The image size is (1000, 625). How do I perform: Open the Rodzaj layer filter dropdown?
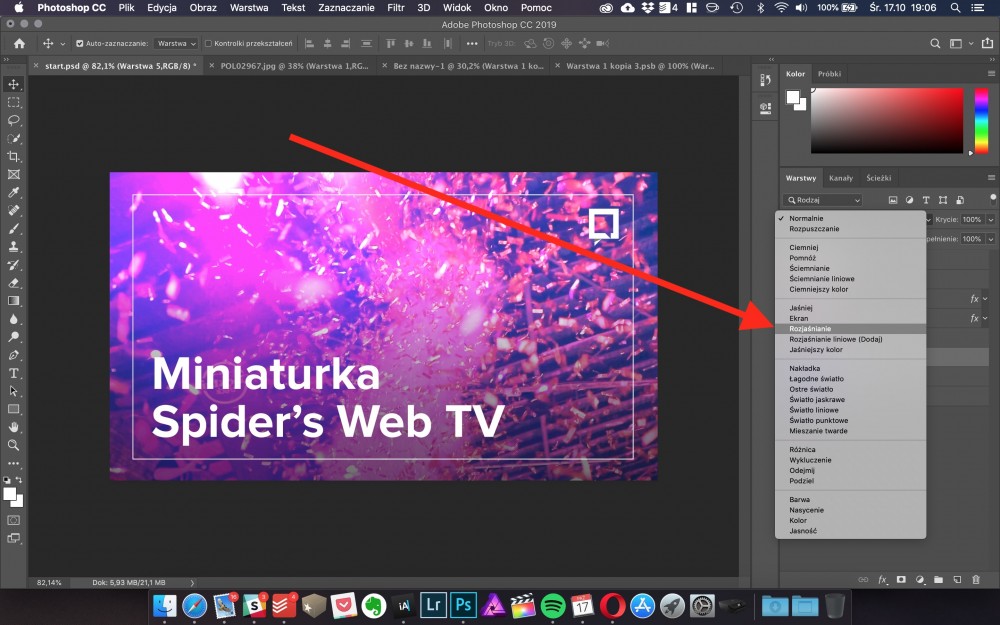click(x=823, y=200)
